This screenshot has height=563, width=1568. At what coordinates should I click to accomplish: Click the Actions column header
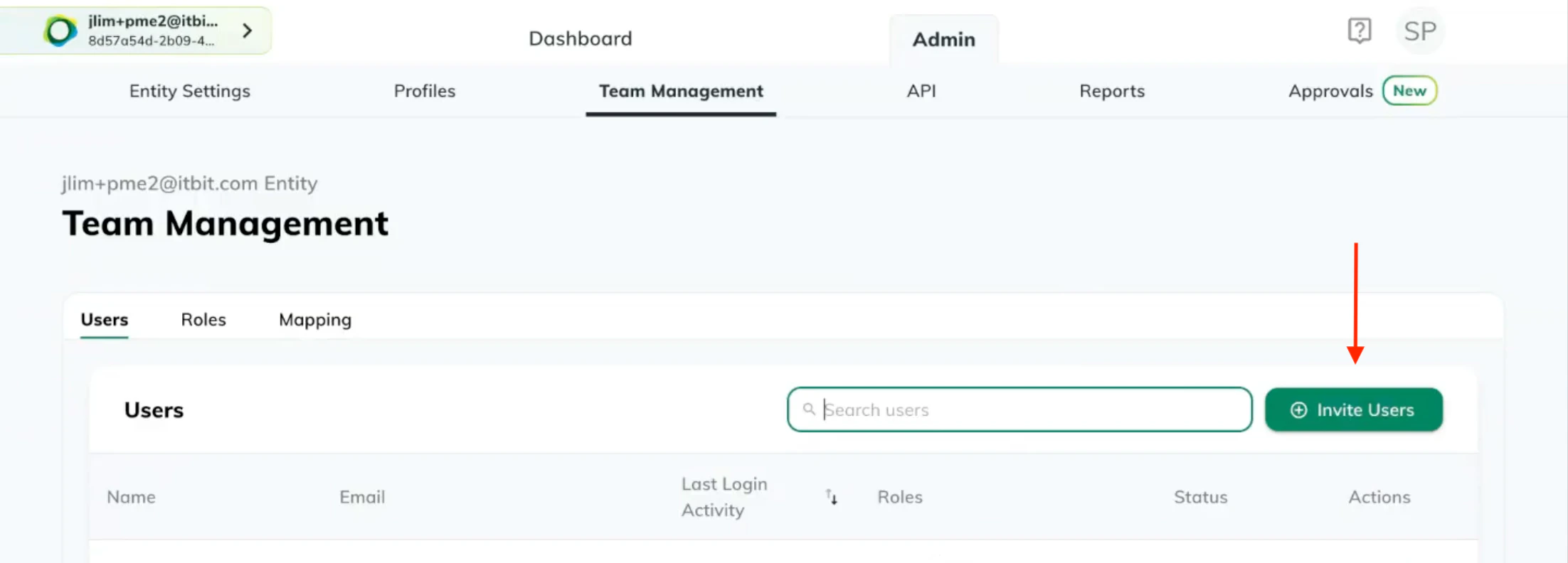click(x=1379, y=497)
